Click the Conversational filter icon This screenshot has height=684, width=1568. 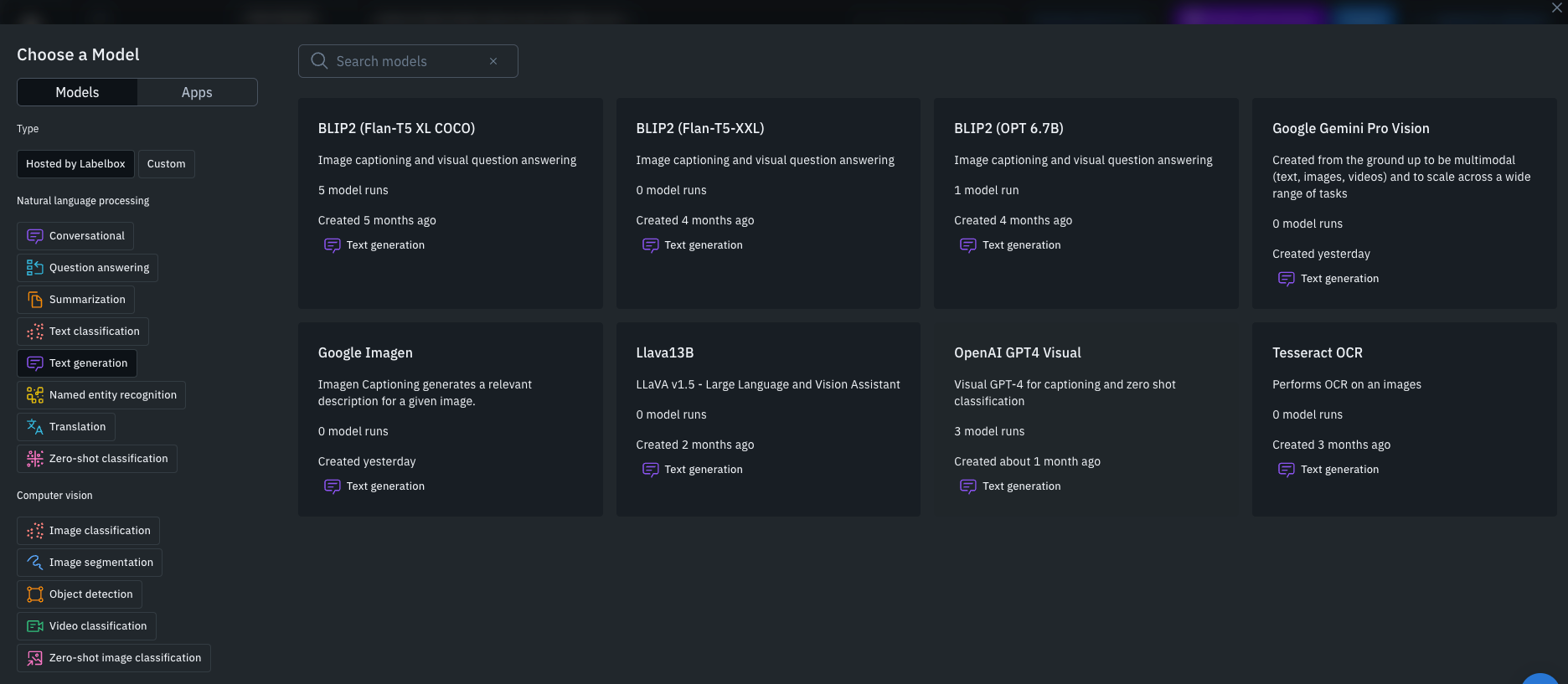point(34,236)
